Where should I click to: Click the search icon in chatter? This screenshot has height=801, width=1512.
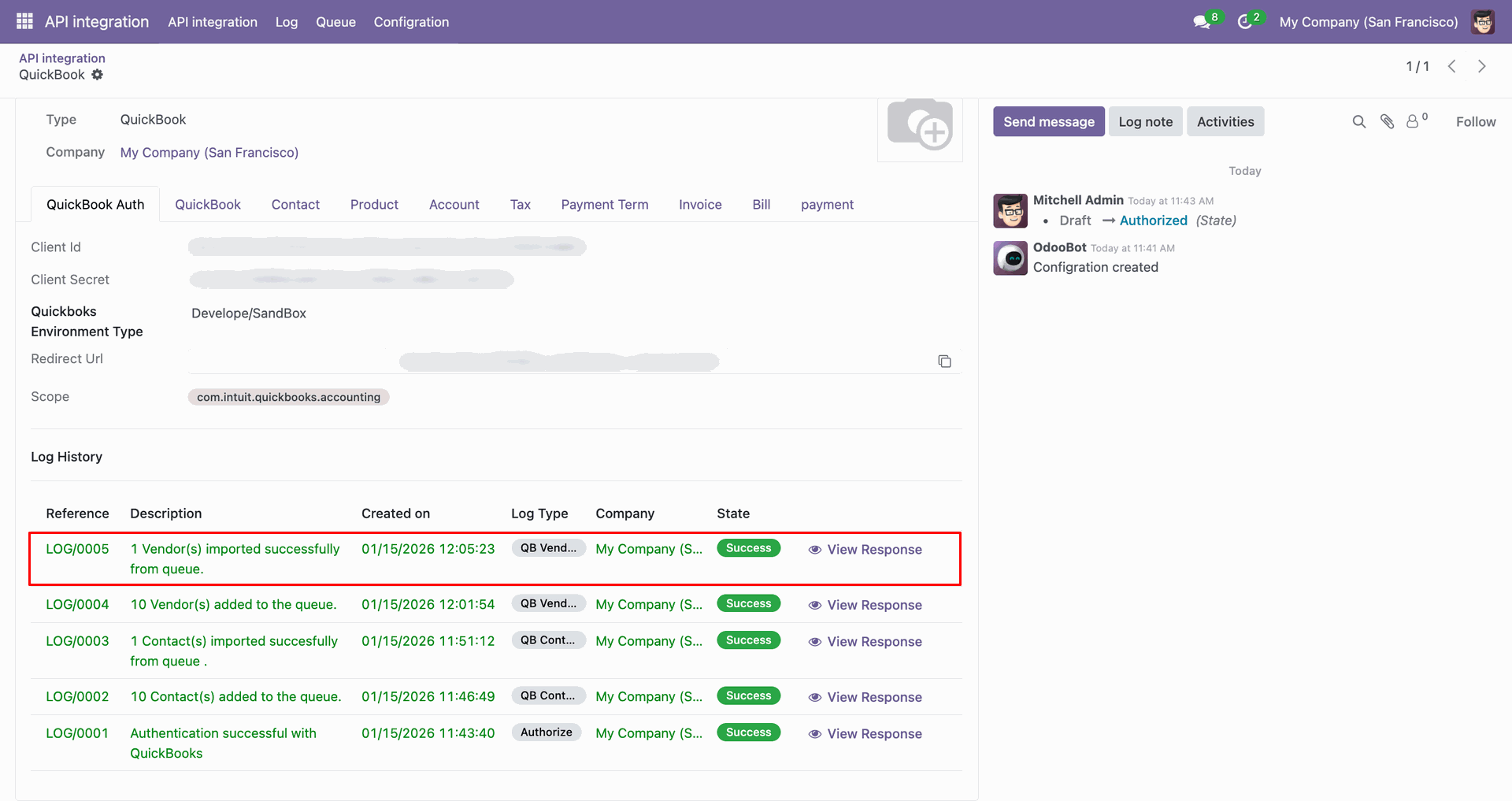1358,121
